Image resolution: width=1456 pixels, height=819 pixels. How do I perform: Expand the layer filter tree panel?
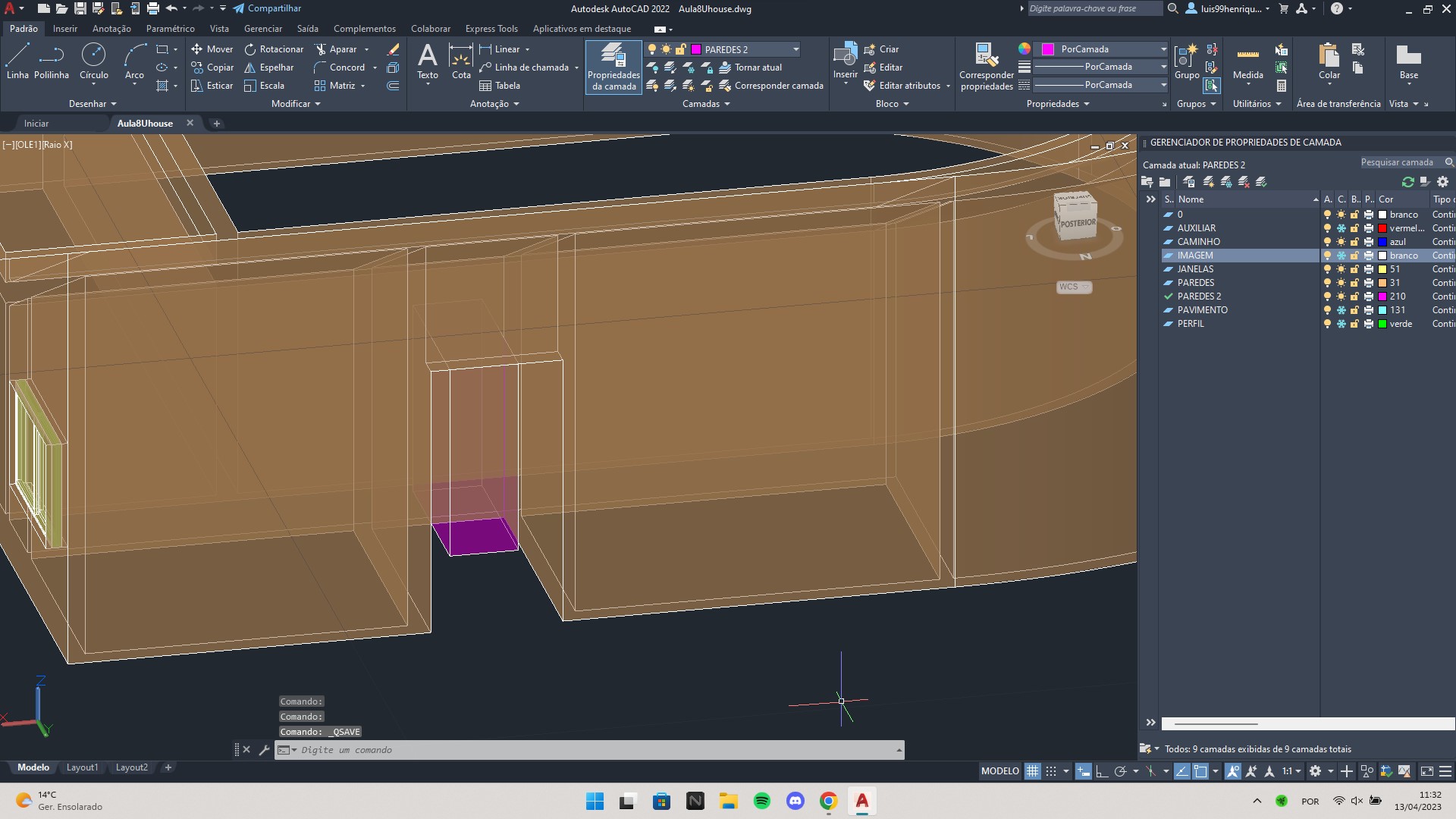(1150, 199)
